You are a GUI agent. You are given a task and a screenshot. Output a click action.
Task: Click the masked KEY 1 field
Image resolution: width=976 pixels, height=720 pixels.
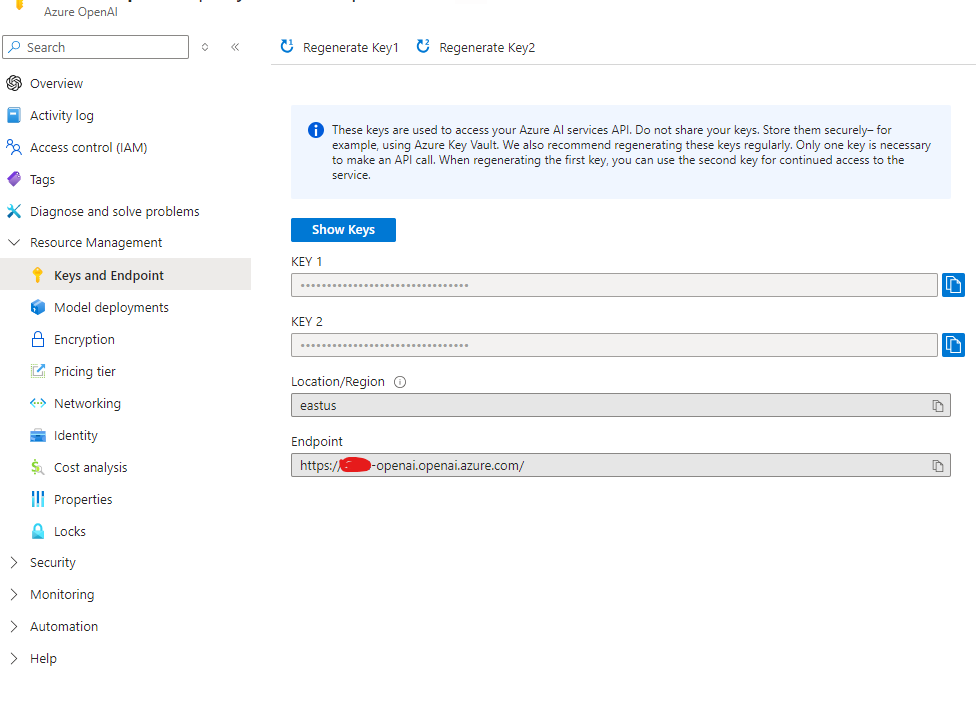coord(614,285)
